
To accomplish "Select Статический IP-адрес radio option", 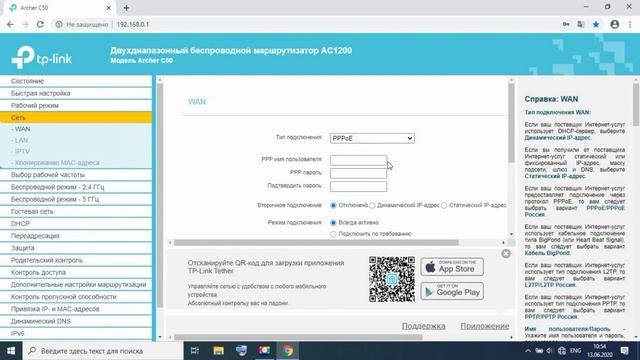I will [444, 205].
